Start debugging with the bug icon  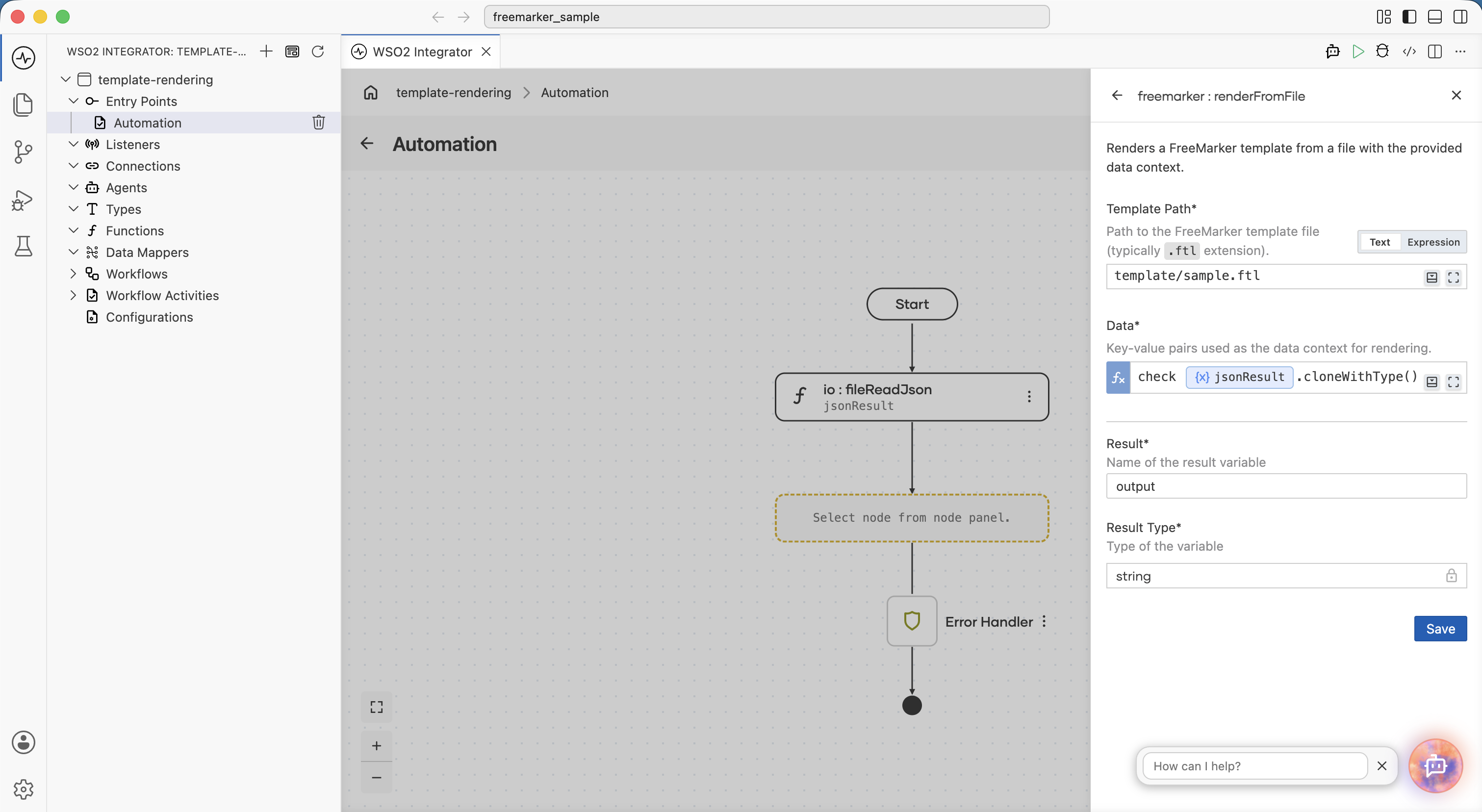1382,52
